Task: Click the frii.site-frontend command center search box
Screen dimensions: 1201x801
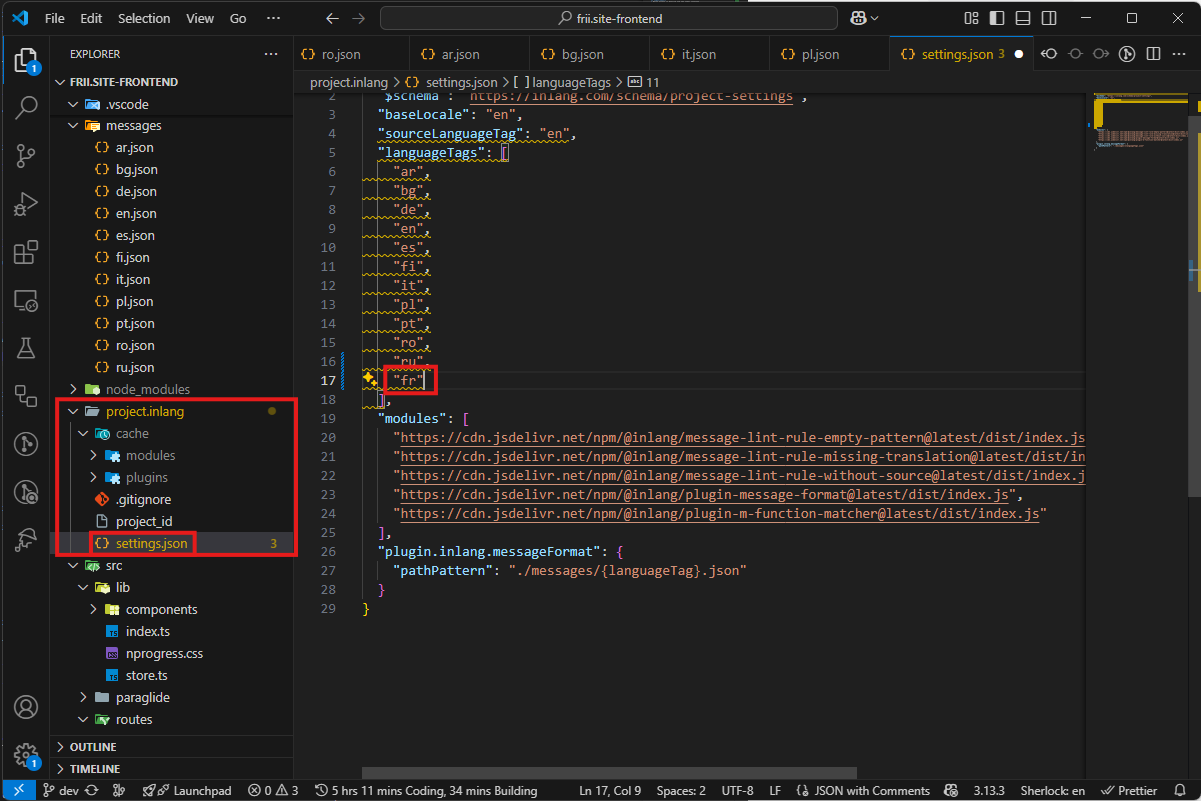Action: (x=609, y=18)
